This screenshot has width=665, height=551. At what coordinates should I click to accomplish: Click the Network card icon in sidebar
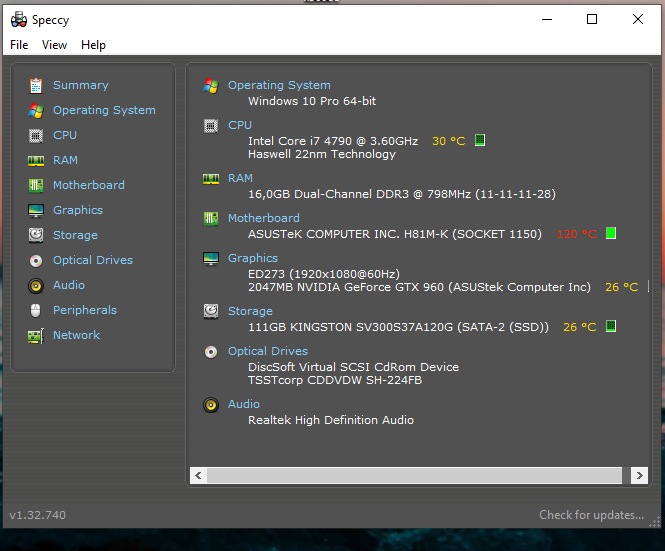(x=36, y=336)
